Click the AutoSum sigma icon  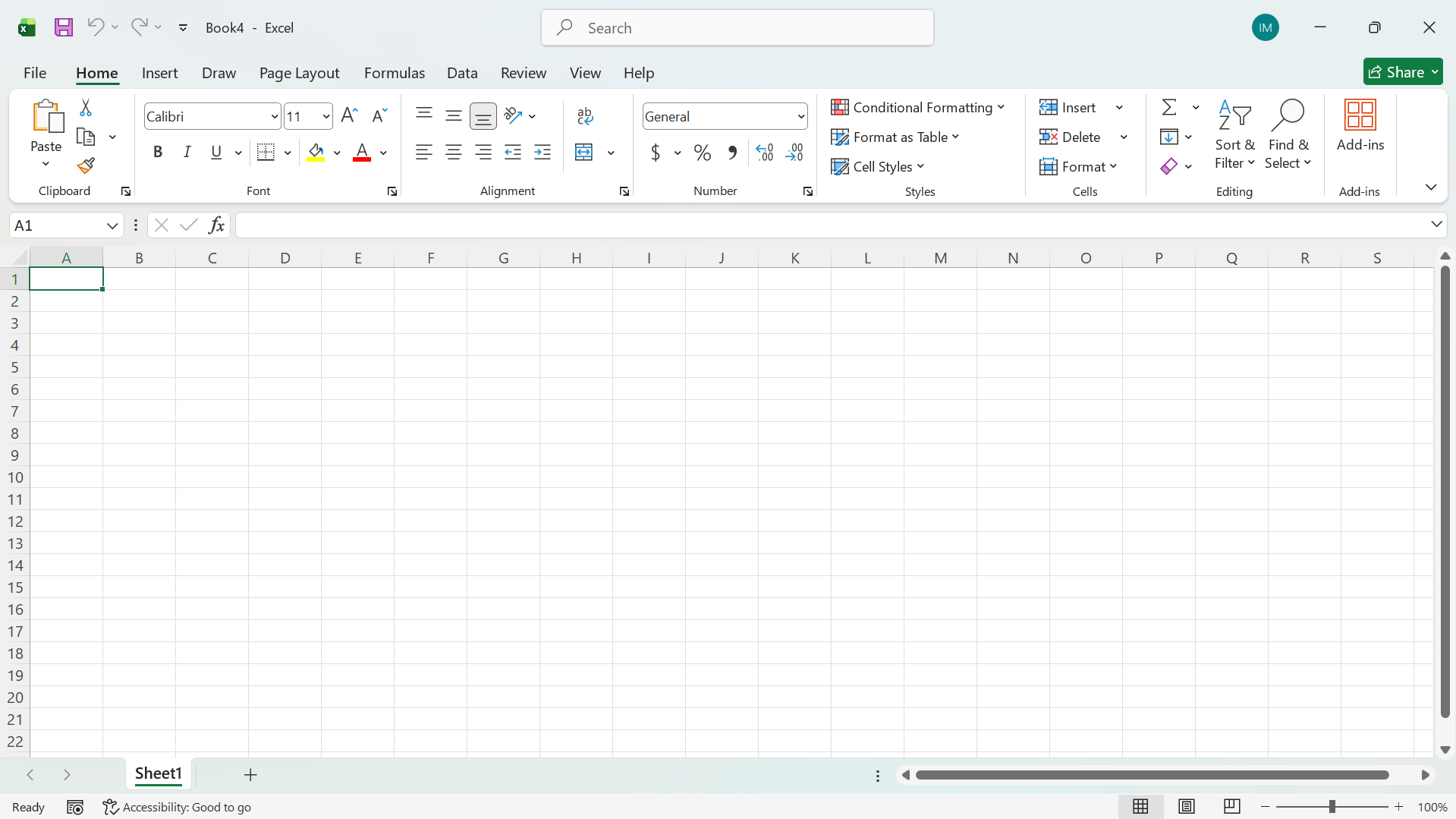tap(1169, 107)
